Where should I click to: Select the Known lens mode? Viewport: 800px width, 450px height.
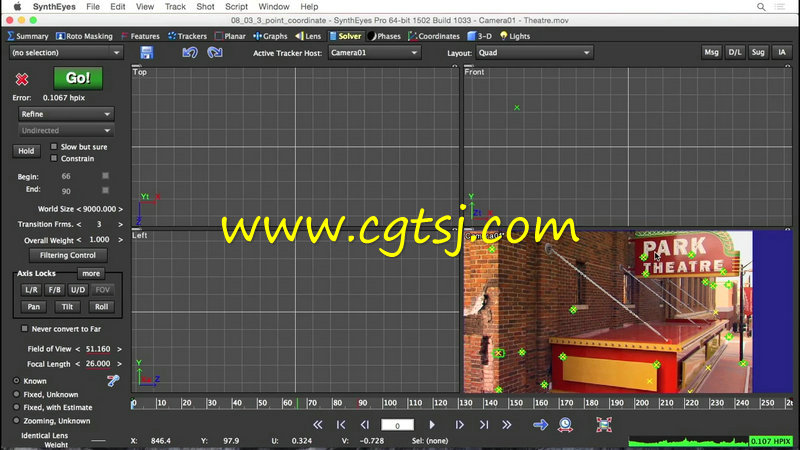coord(16,381)
